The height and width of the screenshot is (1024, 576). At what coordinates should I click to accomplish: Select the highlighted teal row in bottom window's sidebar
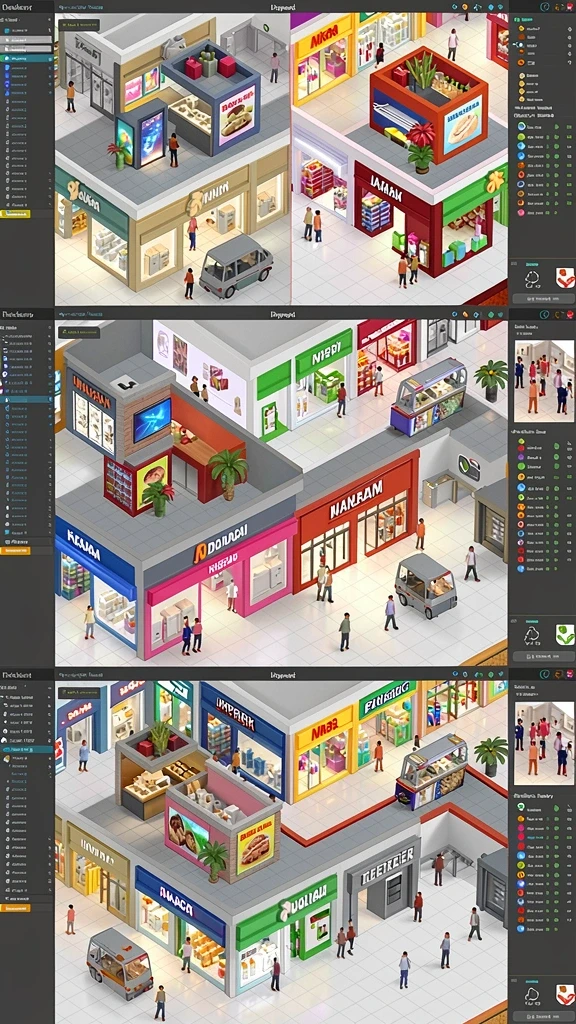[27, 750]
